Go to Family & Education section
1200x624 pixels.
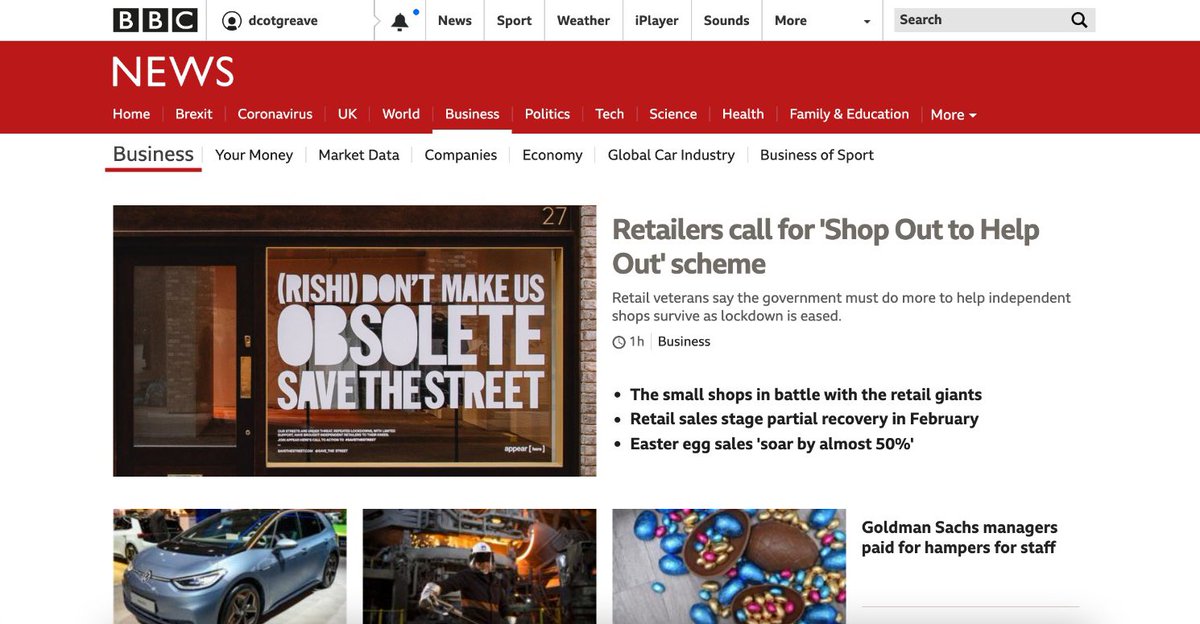point(849,114)
